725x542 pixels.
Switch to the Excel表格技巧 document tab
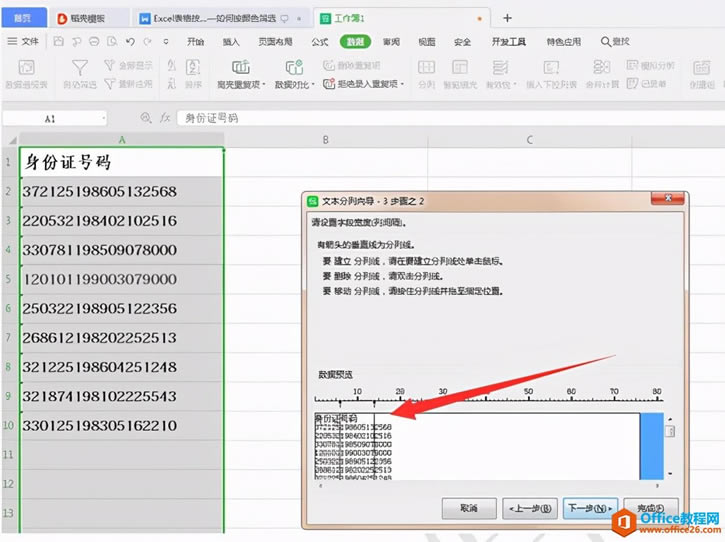(x=221, y=18)
